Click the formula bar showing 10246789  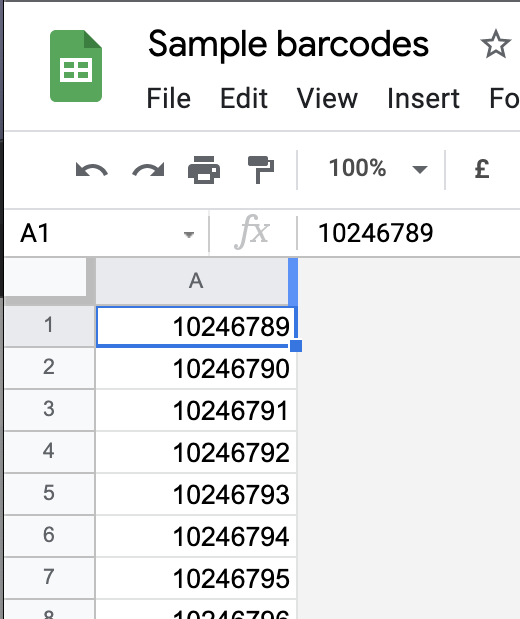409,233
